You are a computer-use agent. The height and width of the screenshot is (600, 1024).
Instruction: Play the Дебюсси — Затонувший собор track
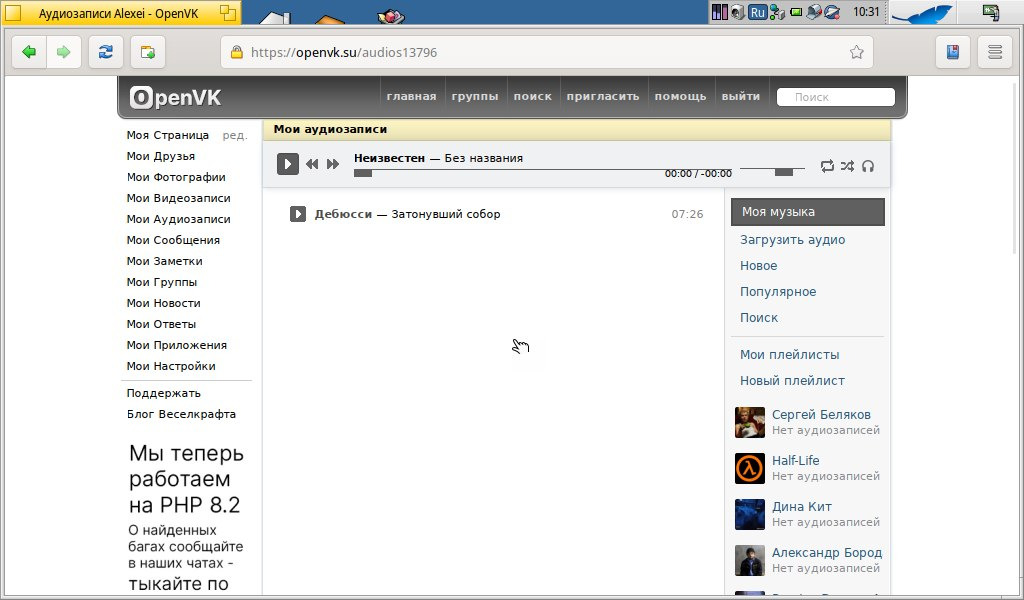tap(298, 214)
